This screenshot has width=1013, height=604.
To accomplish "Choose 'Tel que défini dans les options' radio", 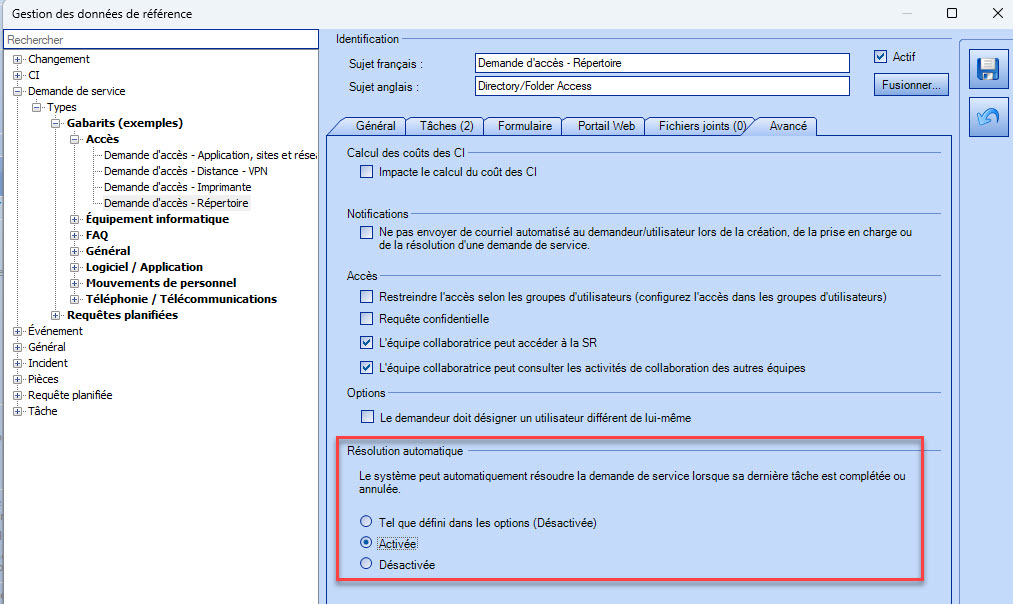I will tap(366, 522).
